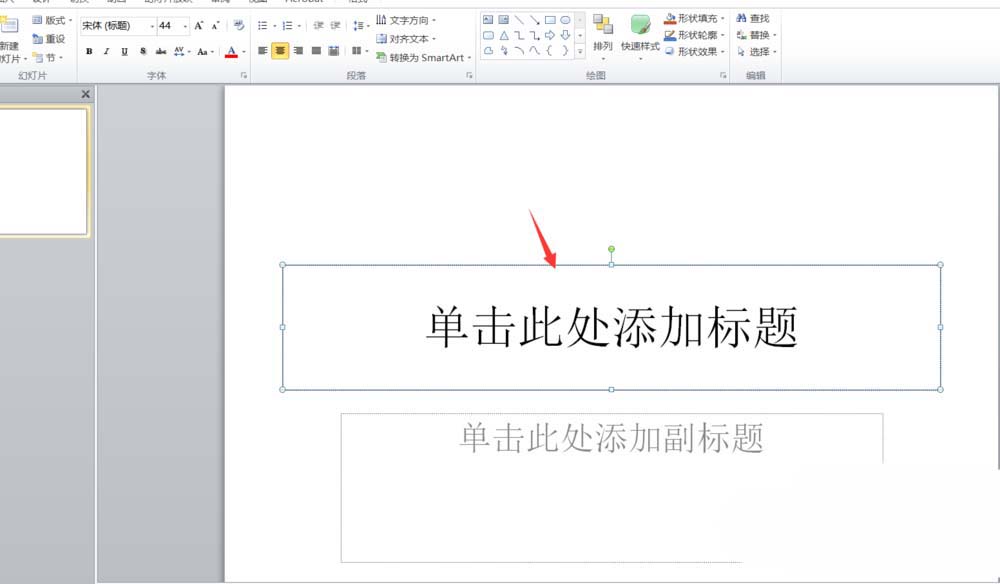Open paragraph dialog launcher in 段落 group

[469, 75]
